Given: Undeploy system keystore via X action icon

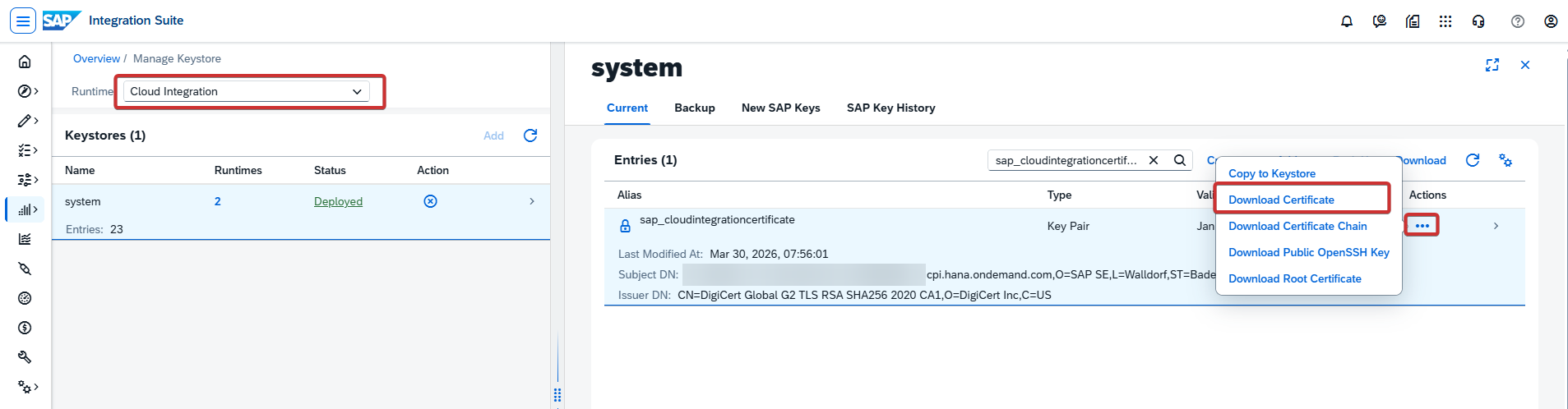Looking at the screenshot, I should click(430, 201).
